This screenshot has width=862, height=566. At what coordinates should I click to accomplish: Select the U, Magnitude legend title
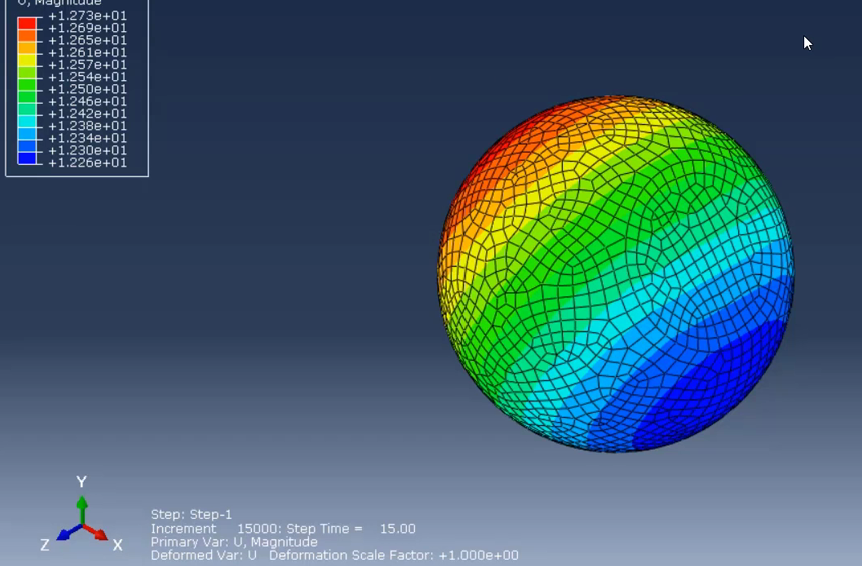(59, 3)
